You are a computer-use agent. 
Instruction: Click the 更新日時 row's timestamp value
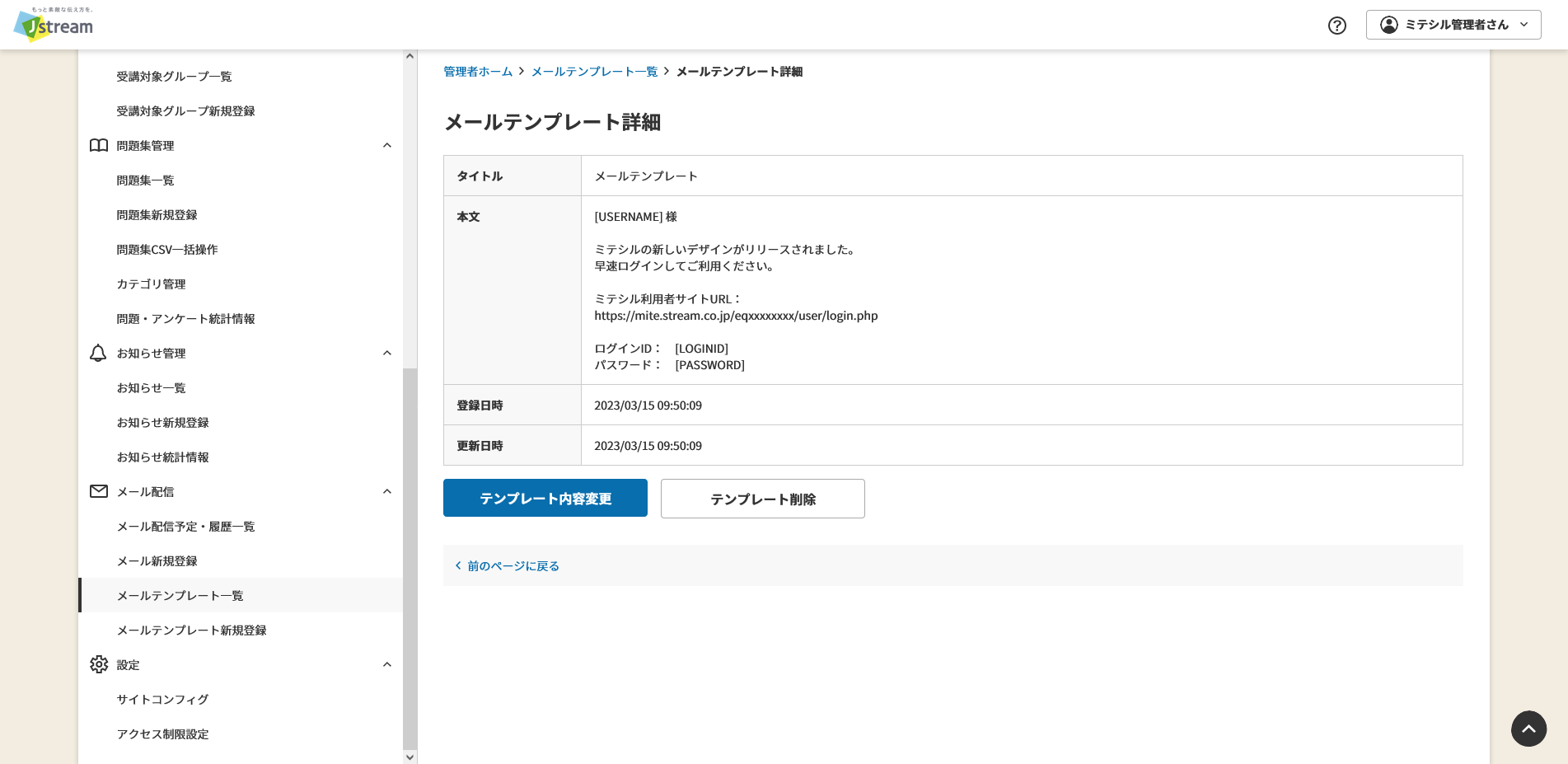[x=648, y=446]
